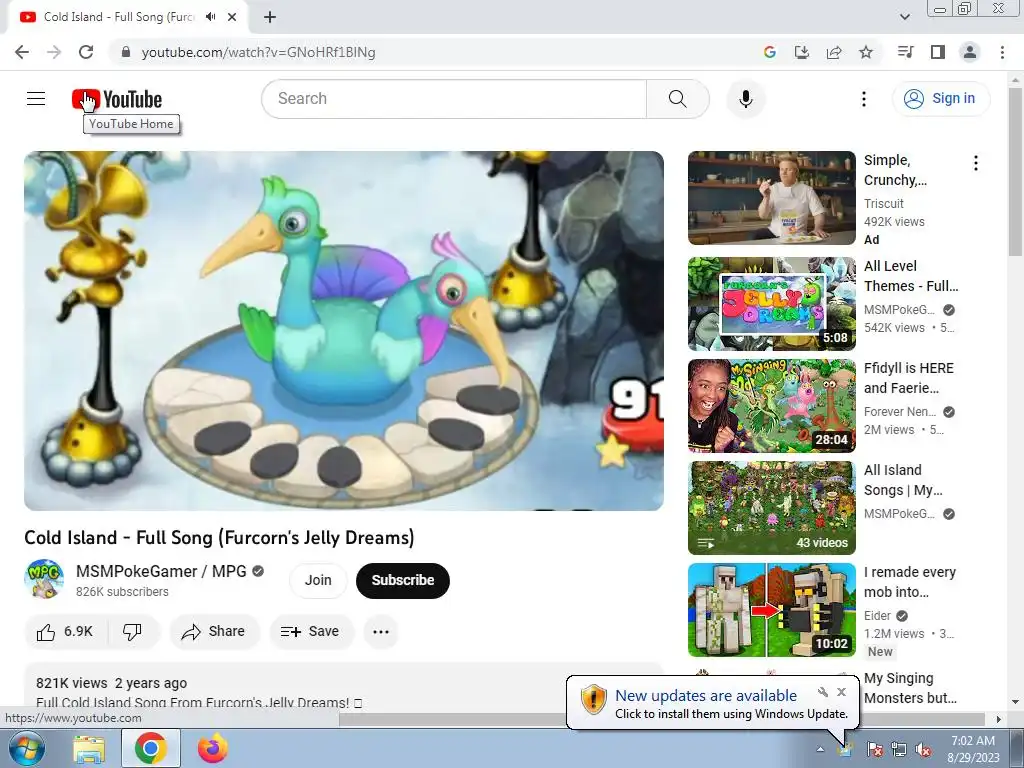Open Chrome media control icon
Viewport: 1024px width, 768px height.
click(x=905, y=52)
